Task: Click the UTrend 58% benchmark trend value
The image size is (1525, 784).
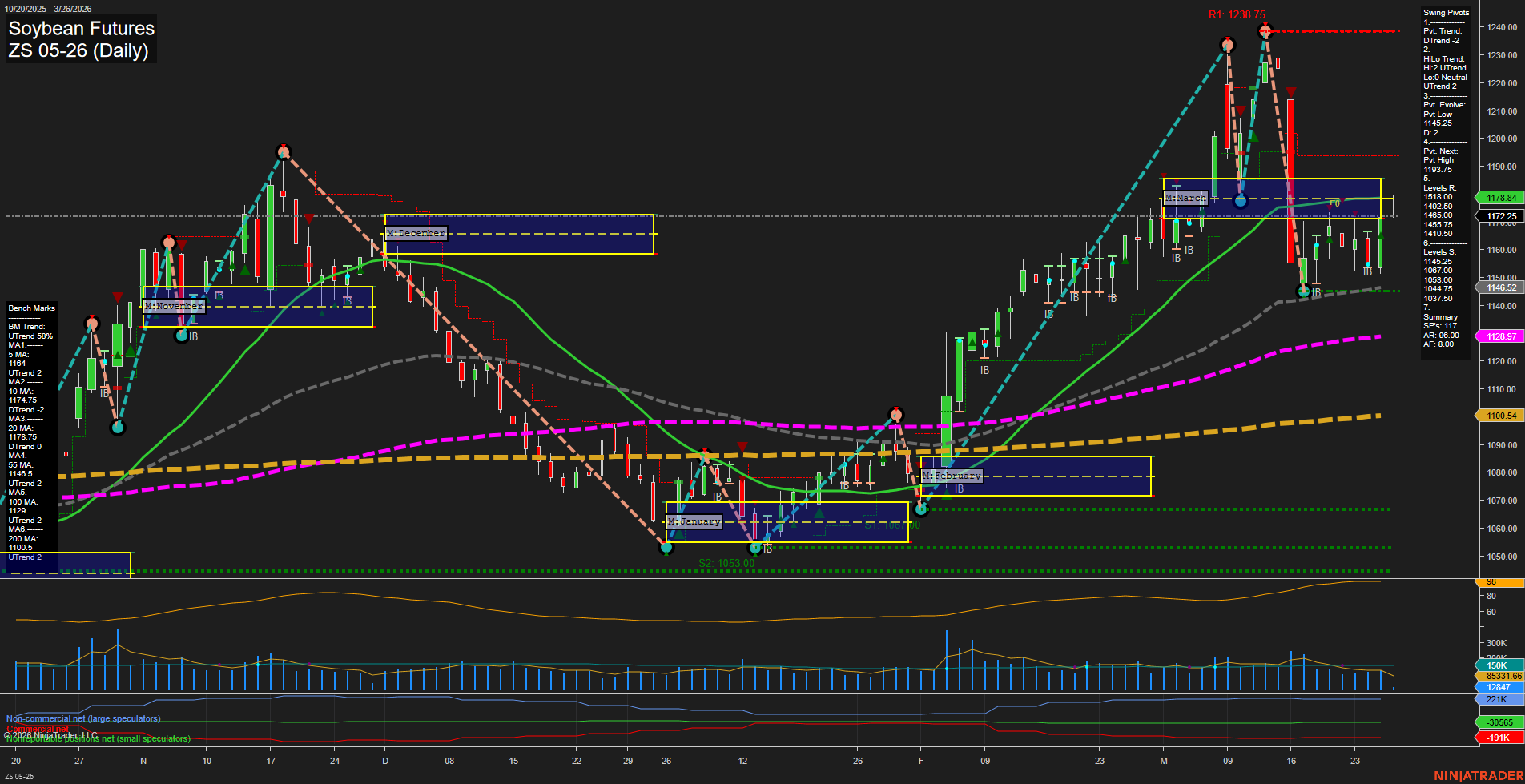Action: point(30,336)
